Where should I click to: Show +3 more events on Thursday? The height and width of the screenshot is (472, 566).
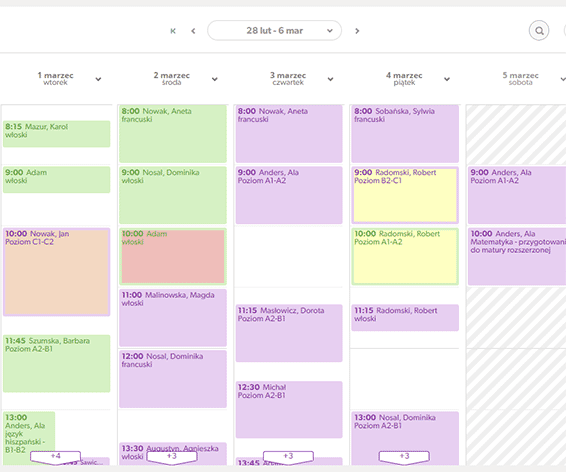pos(288,457)
